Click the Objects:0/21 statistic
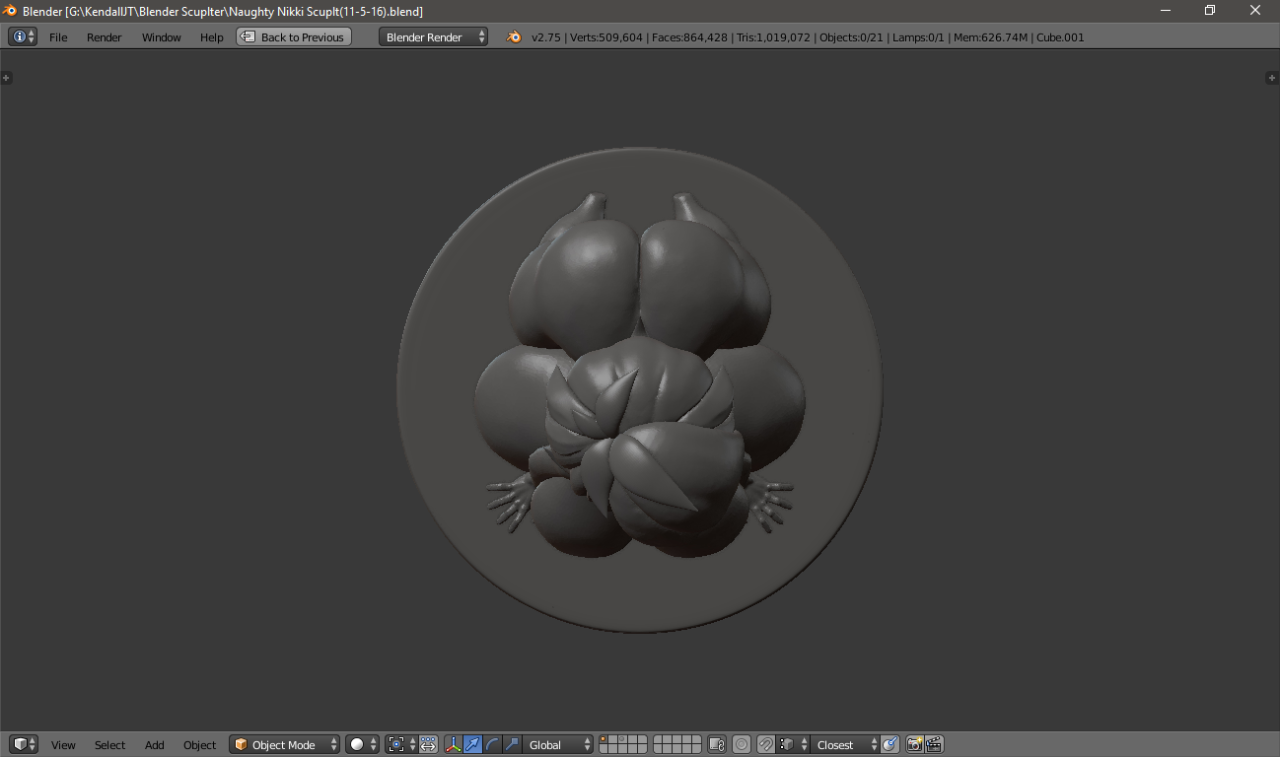 click(851, 37)
